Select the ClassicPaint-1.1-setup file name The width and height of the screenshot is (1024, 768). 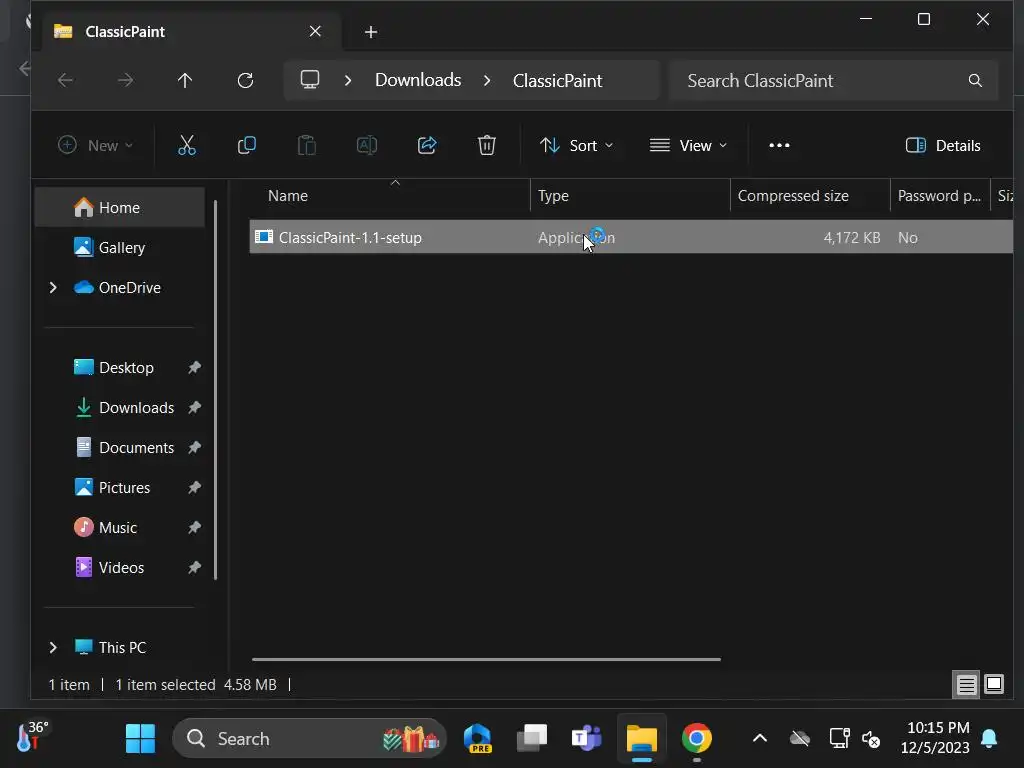tap(350, 238)
